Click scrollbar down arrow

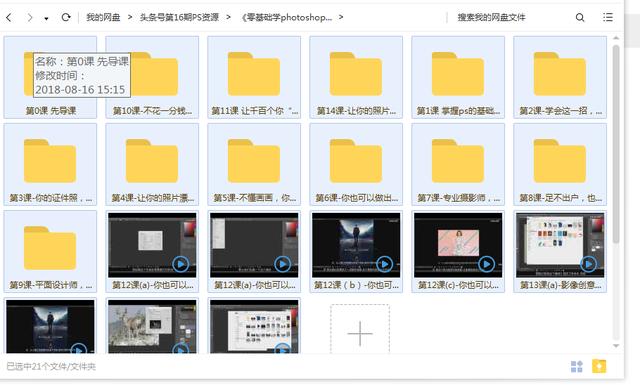616,346
